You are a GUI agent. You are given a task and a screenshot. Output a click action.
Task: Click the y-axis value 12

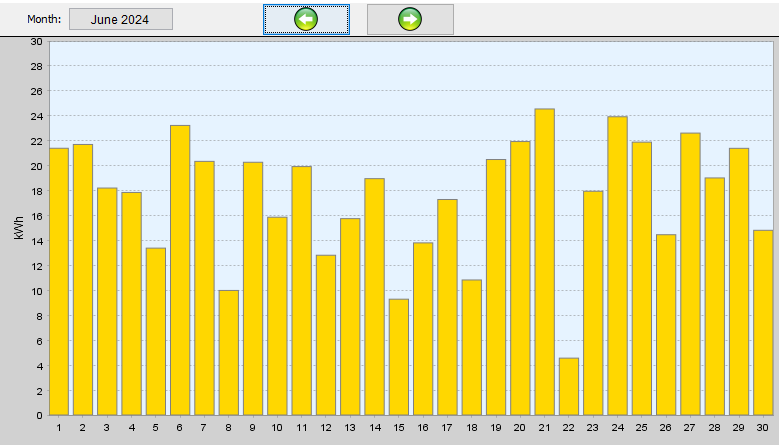(36, 266)
